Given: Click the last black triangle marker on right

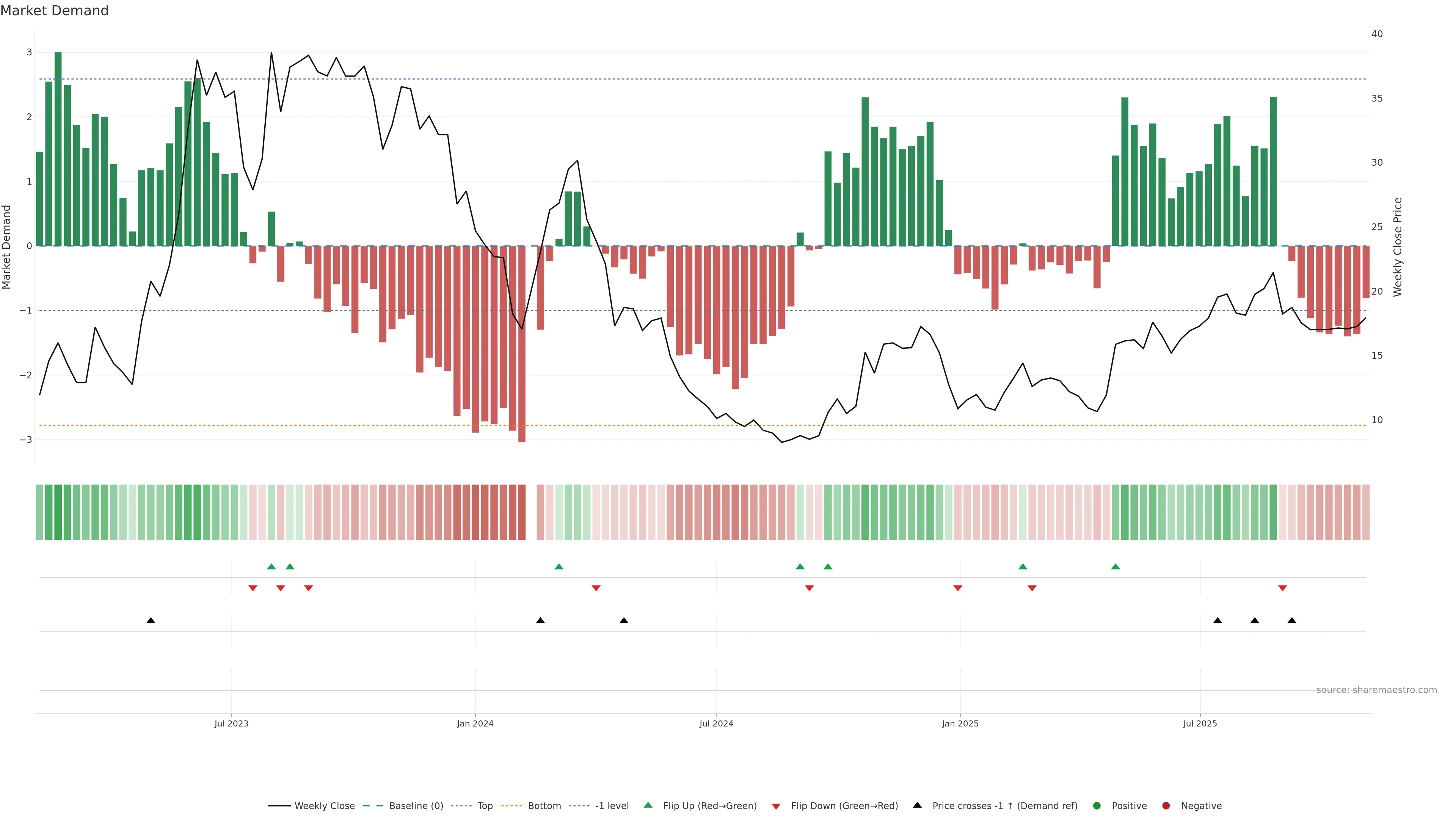Looking at the screenshot, I should click(1291, 621).
